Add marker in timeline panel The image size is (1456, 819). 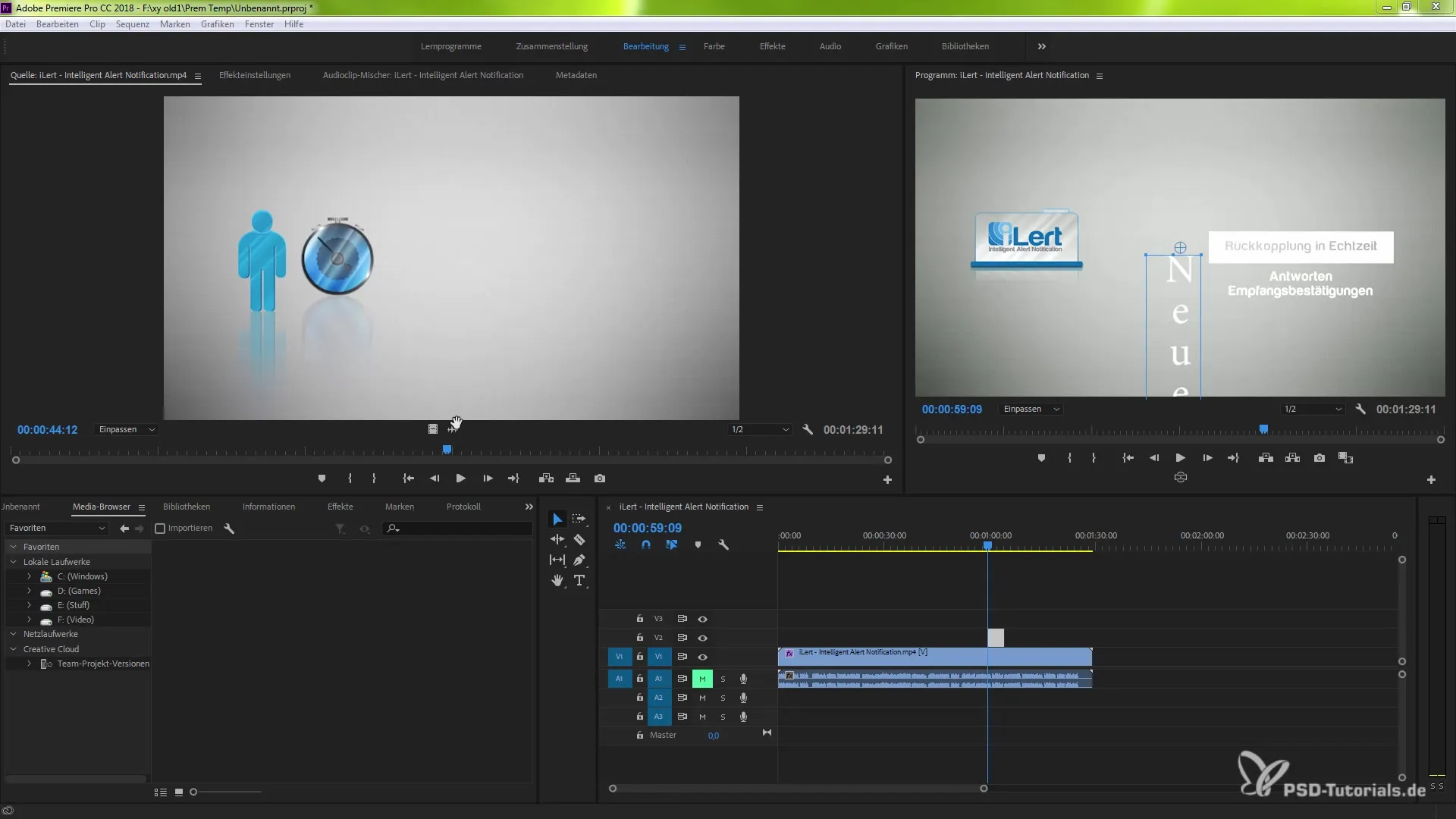coord(698,545)
